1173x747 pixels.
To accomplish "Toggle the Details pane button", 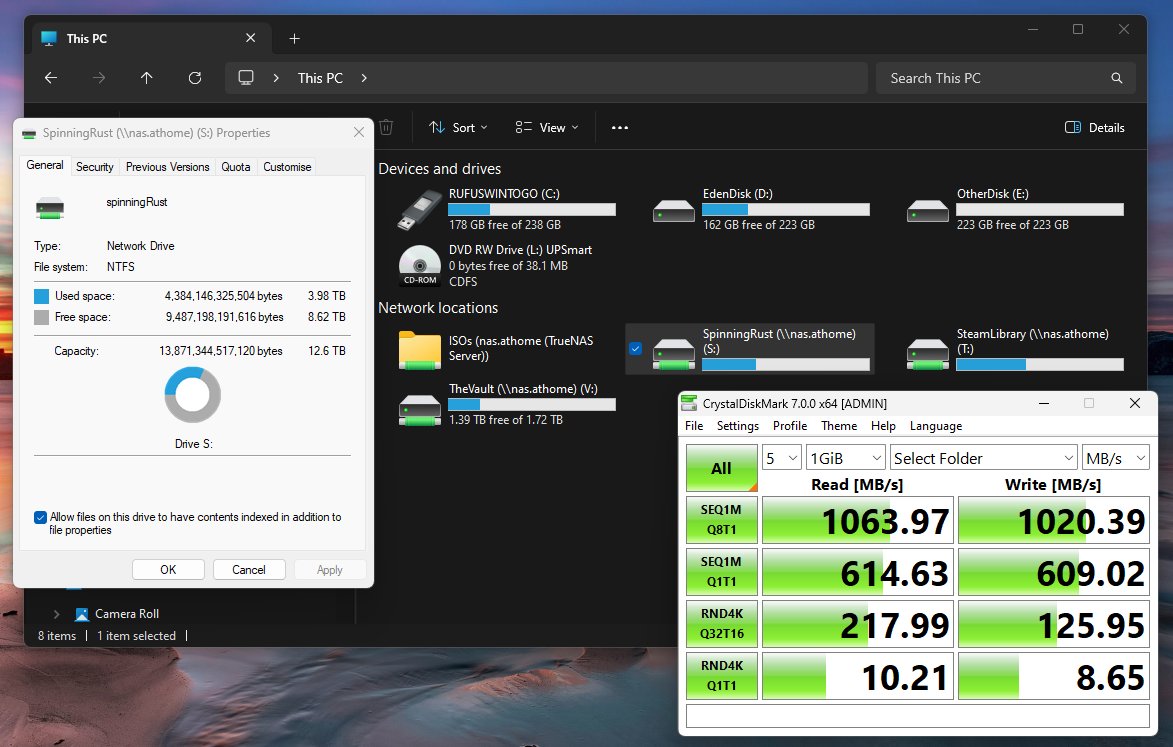I will pos(1095,128).
